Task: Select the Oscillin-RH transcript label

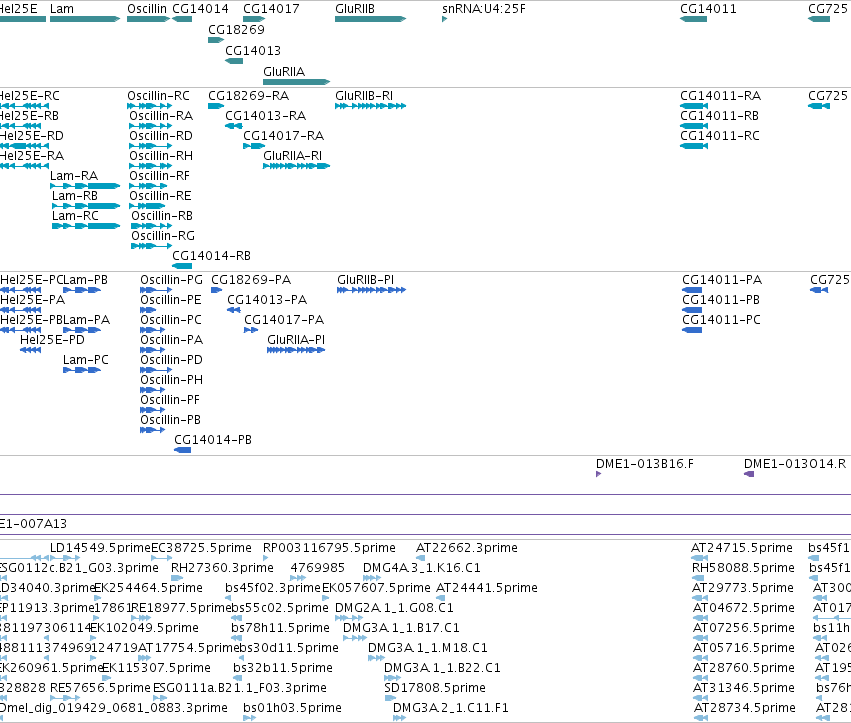Action: (x=161, y=156)
